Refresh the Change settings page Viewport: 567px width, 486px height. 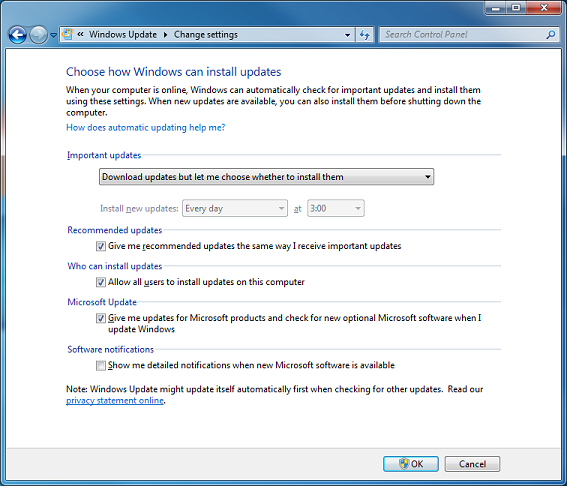[x=364, y=35]
